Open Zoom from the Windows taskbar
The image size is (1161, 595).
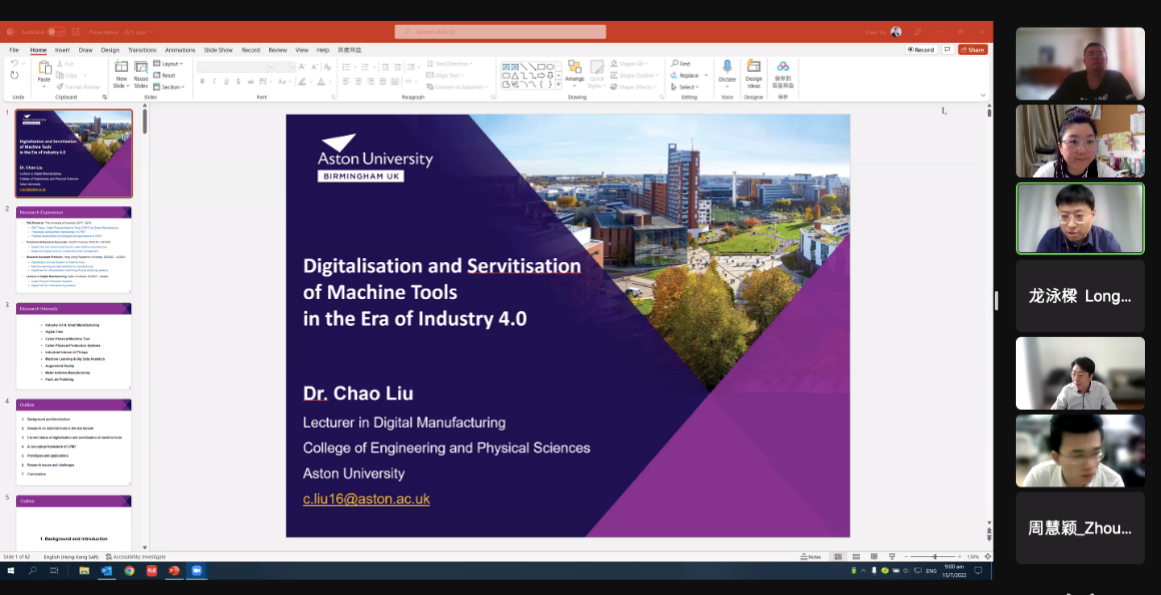[197, 570]
